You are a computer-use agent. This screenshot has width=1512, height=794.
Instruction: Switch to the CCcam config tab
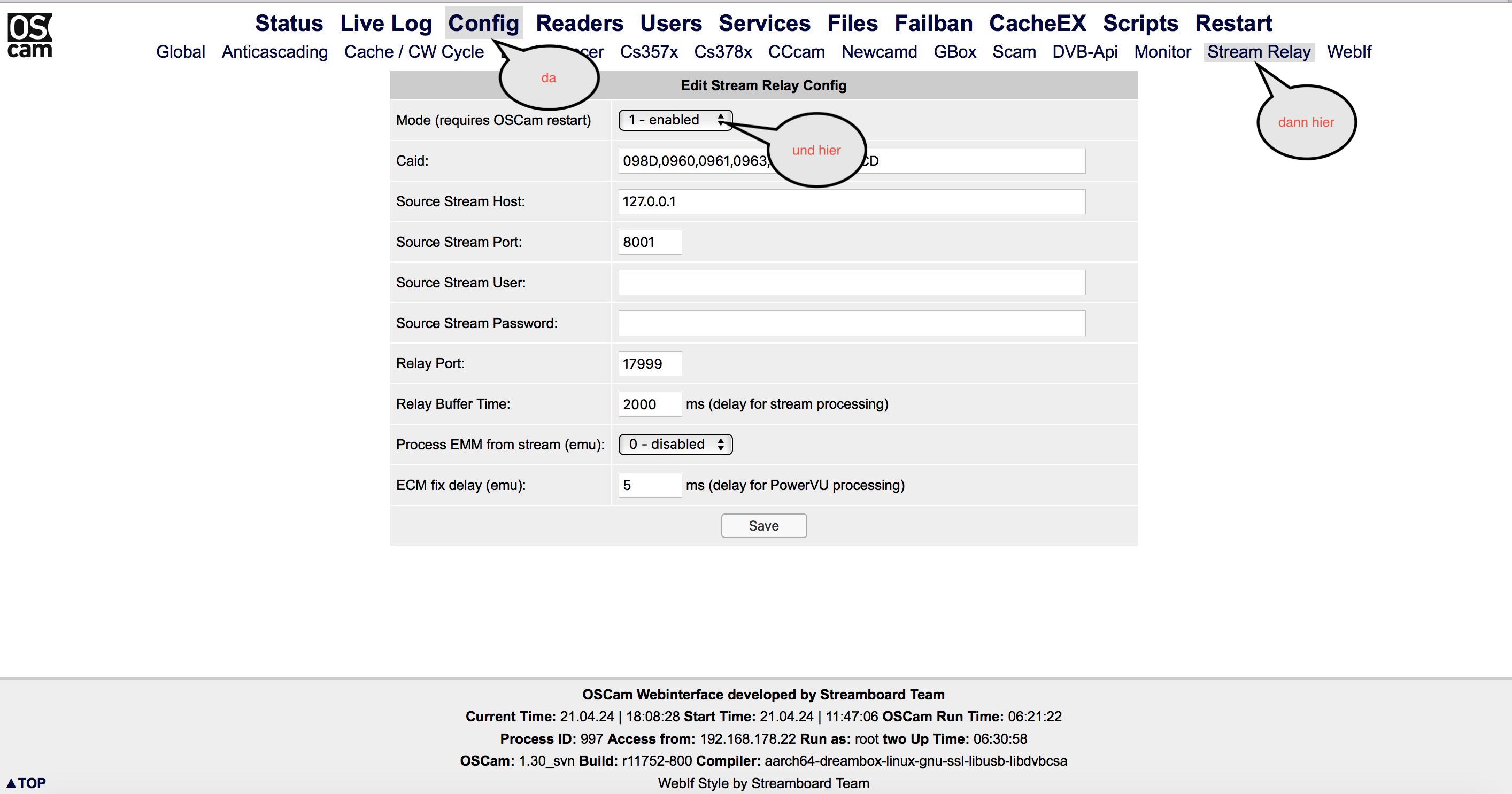coord(797,52)
